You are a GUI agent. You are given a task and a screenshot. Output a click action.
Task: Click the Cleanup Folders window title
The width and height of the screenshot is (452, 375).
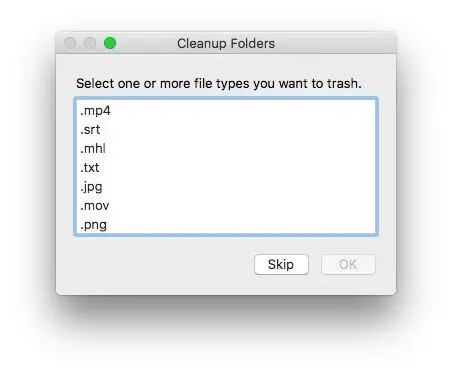click(226, 43)
